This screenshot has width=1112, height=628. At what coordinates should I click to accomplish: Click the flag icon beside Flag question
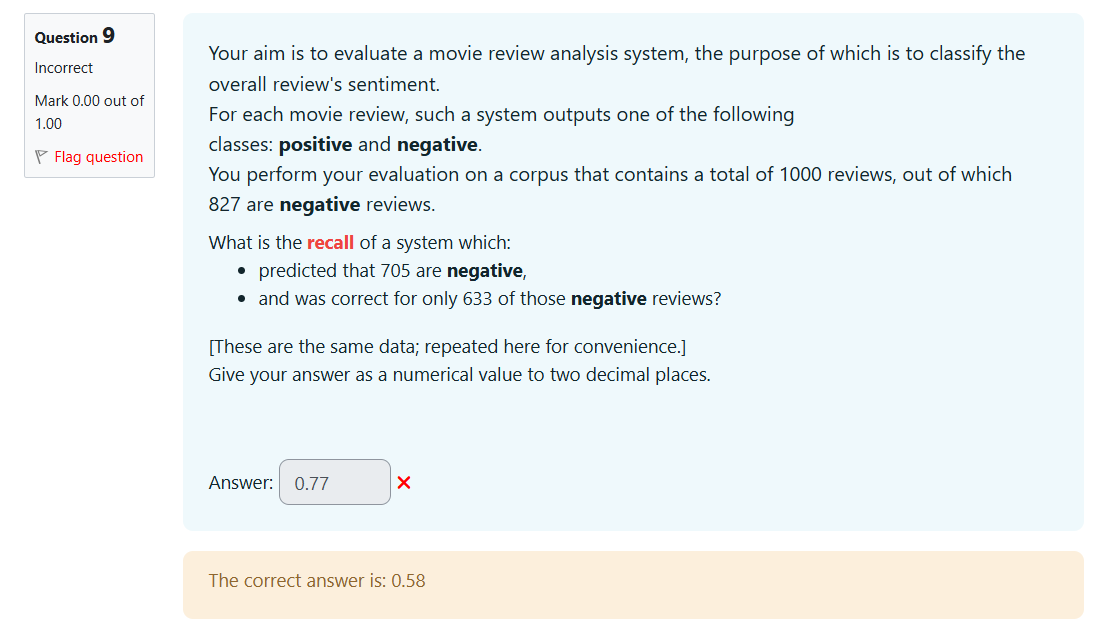pos(40,156)
